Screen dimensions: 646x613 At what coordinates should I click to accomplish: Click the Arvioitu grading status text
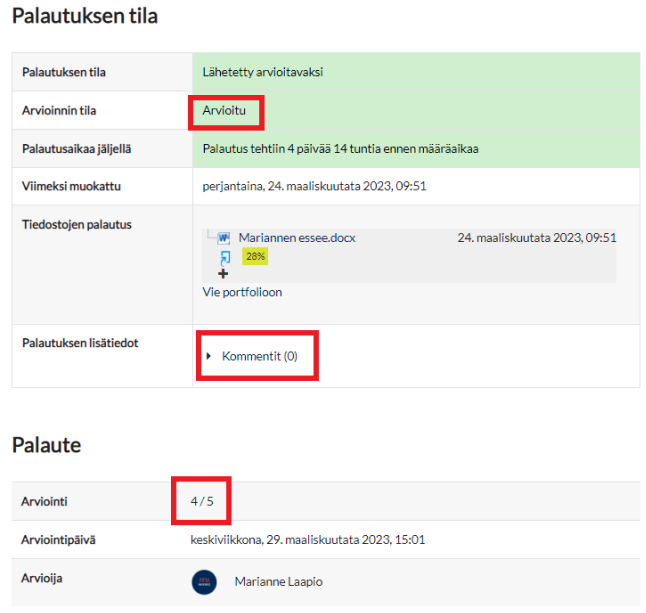point(223,110)
